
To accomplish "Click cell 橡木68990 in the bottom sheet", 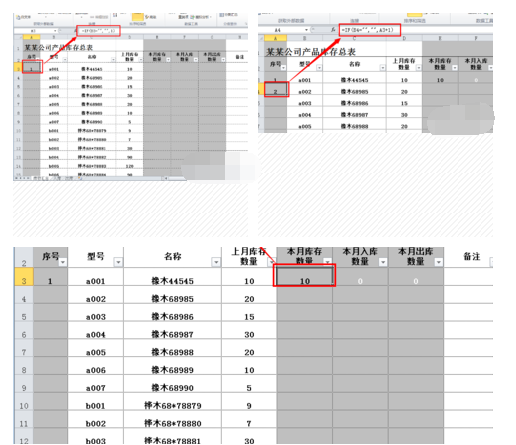I will [x=172, y=384].
